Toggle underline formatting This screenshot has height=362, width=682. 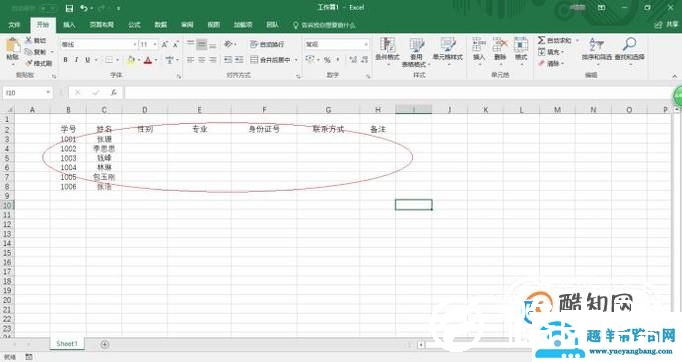87,60
